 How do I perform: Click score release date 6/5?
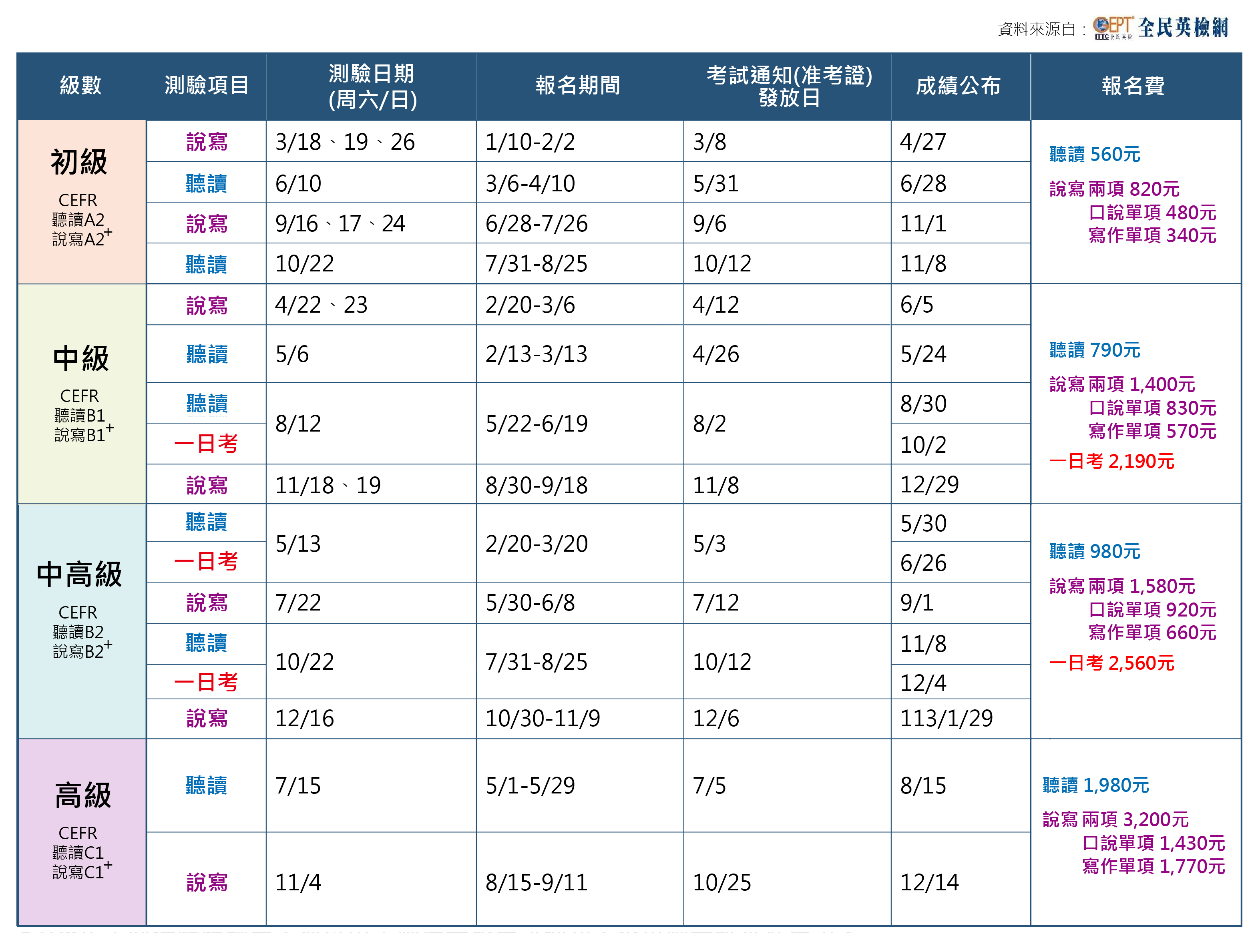916,305
